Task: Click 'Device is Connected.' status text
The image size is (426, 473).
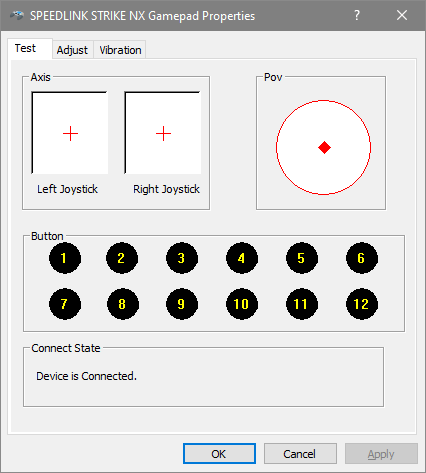Action: [x=86, y=376]
